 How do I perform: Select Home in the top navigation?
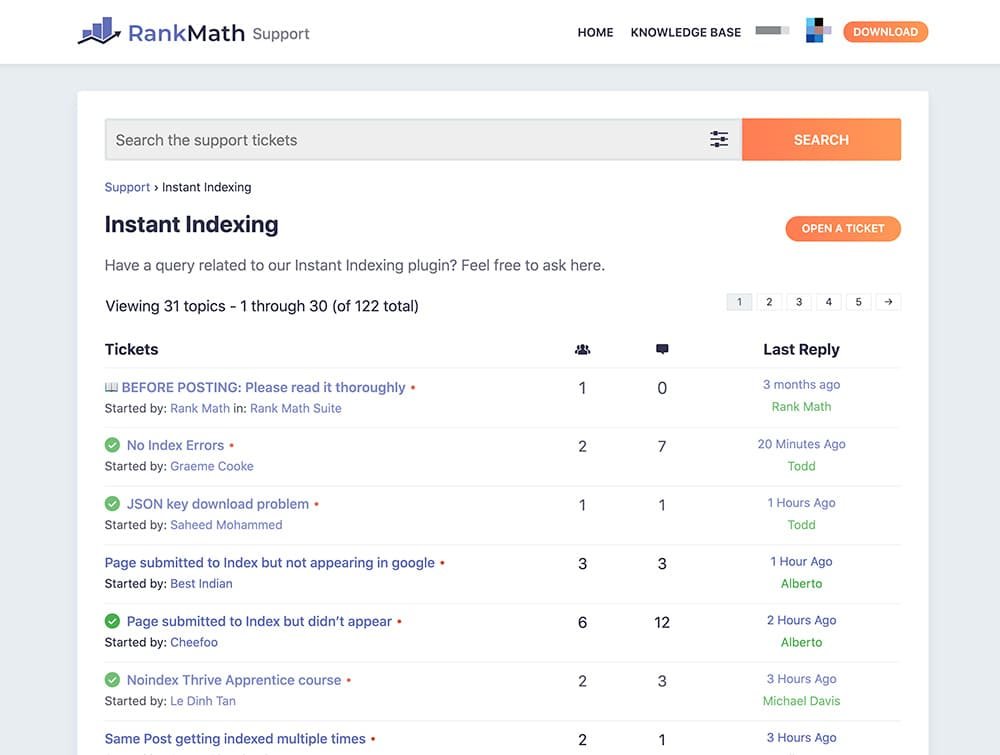click(595, 32)
